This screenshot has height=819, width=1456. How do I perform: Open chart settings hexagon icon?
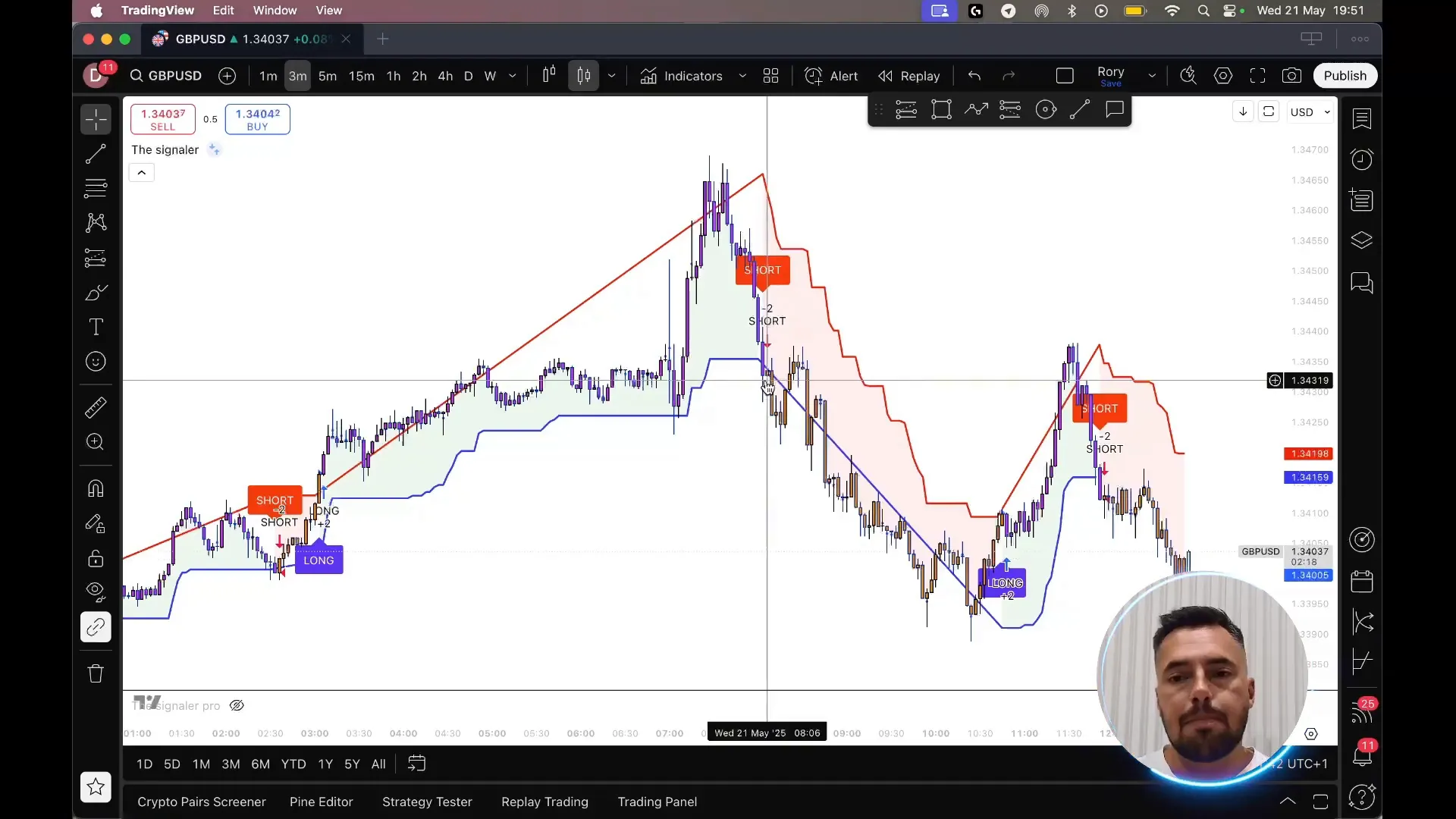point(1223,76)
